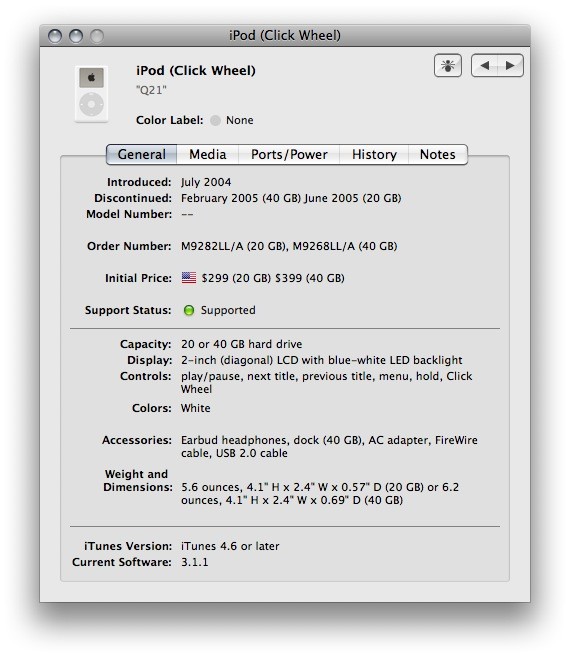Click the green Supported status indicator
Viewport: 570px width, 657px height.
click(189, 310)
